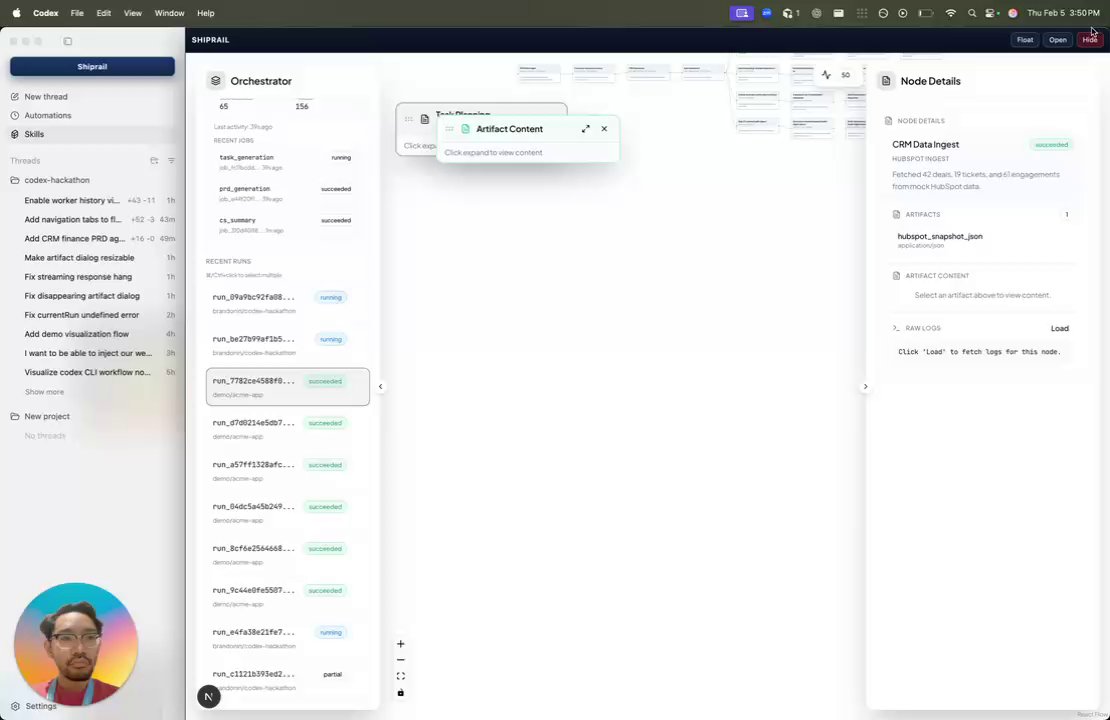
Task: Open macOS Spotlight search
Action: (x=972, y=13)
